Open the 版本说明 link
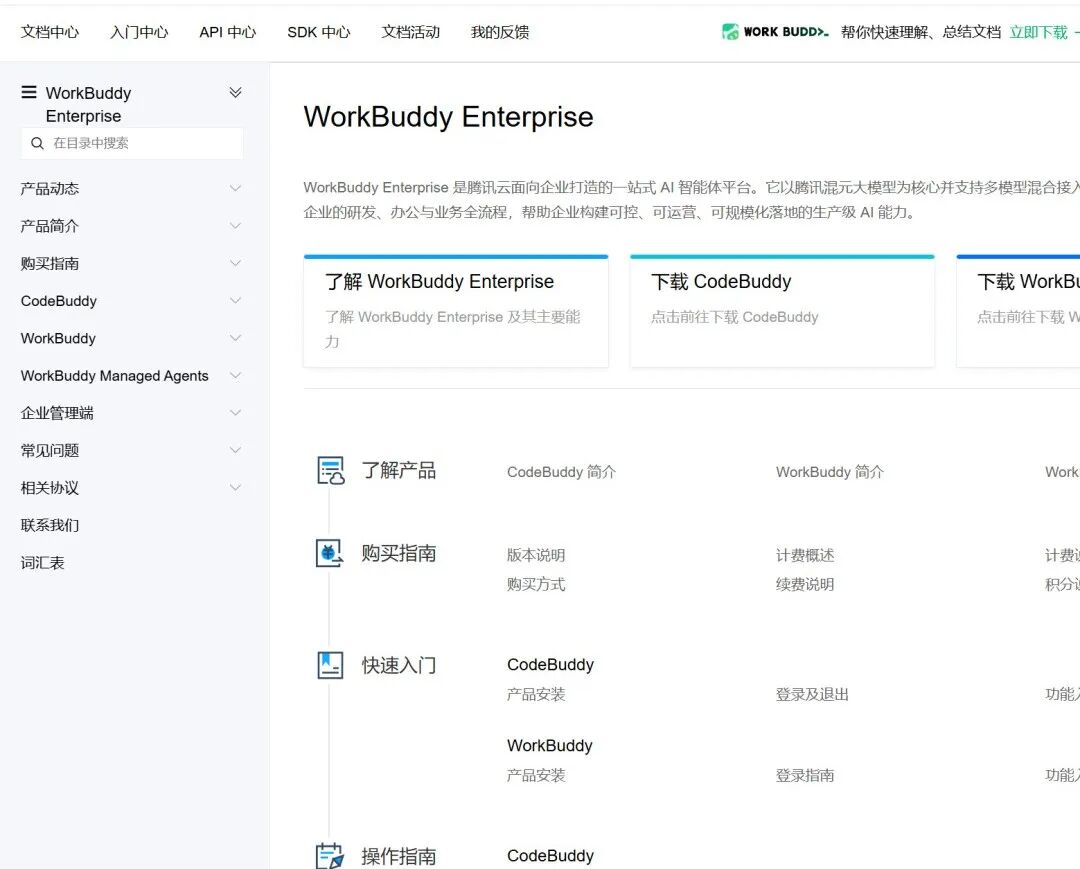The image size is (1080, 869). point(536,555)
